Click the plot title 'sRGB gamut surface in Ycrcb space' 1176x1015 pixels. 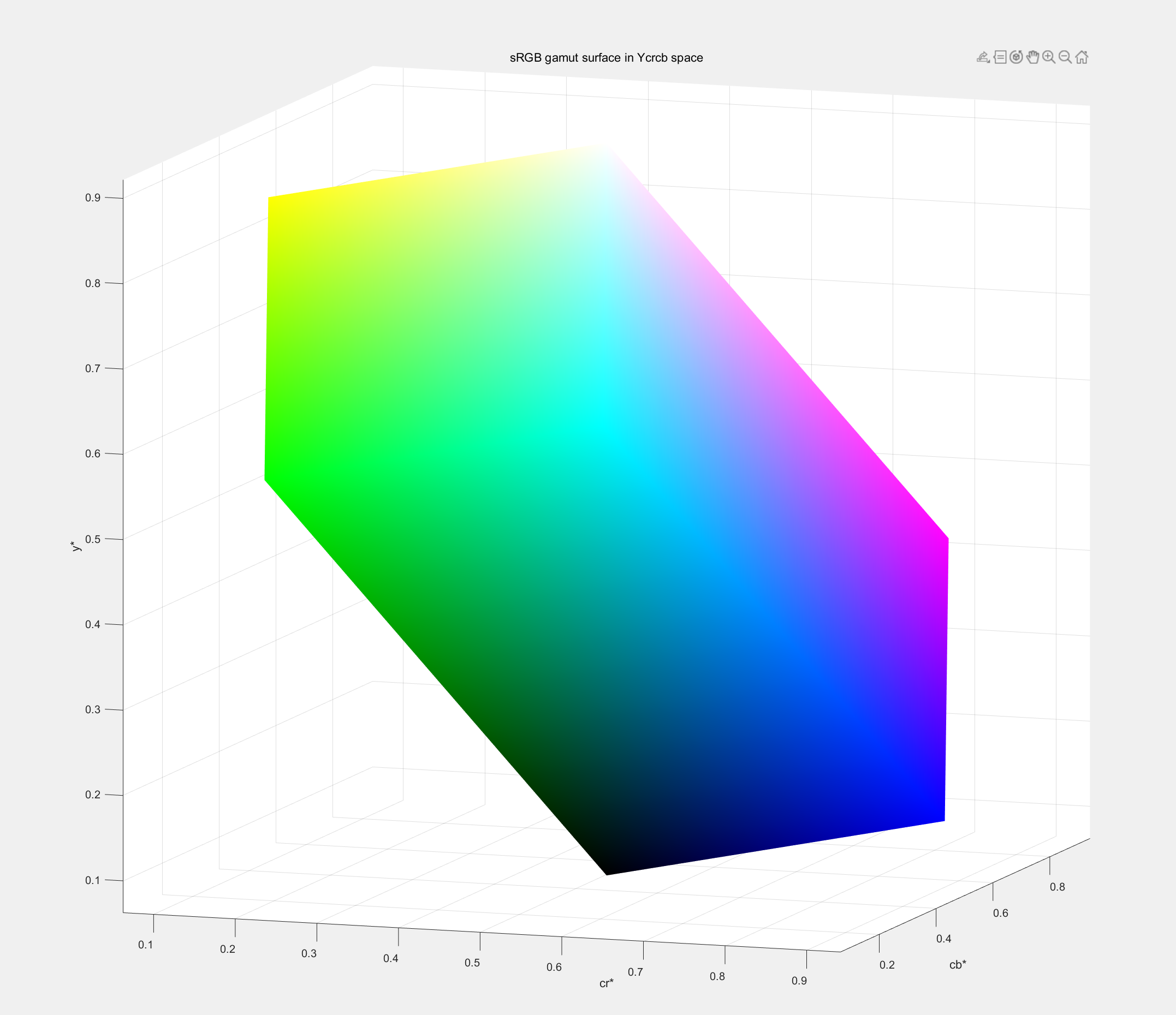pyautogui.click(x=606, y=58)
